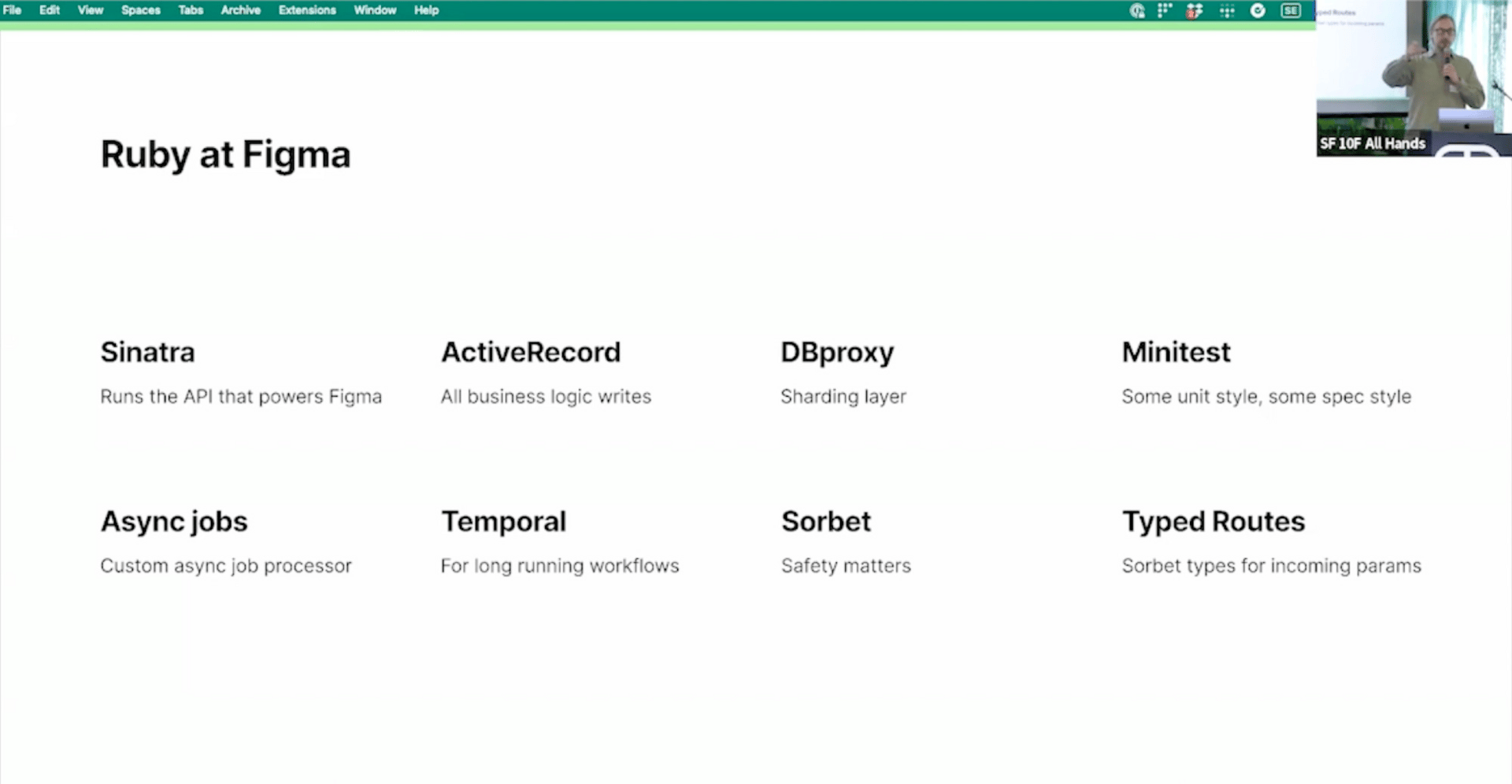The height and width of the screenshot is (784, 1512).
Task: Click the circular checkmark sync icon
Action: pos(1258,10)
